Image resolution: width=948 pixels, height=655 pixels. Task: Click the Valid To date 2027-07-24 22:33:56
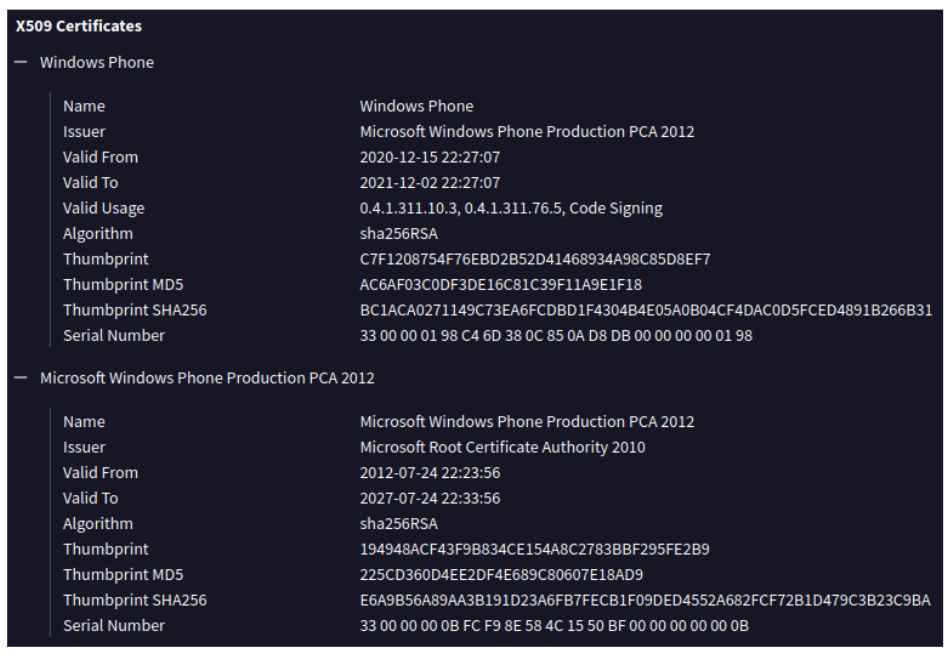pos(430,498)
